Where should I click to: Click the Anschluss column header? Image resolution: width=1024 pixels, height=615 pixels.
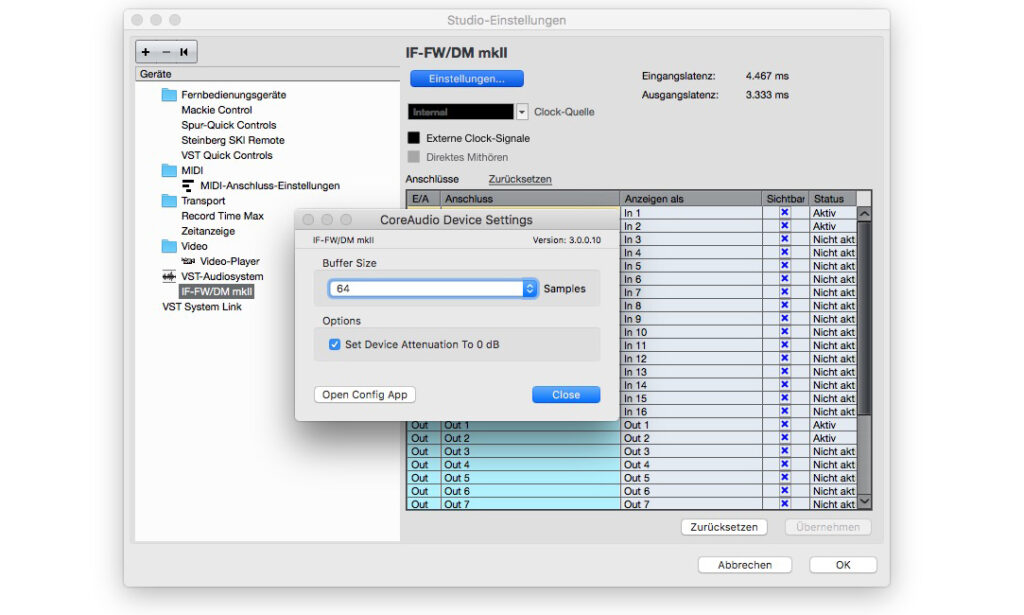[x=530, y=198]
